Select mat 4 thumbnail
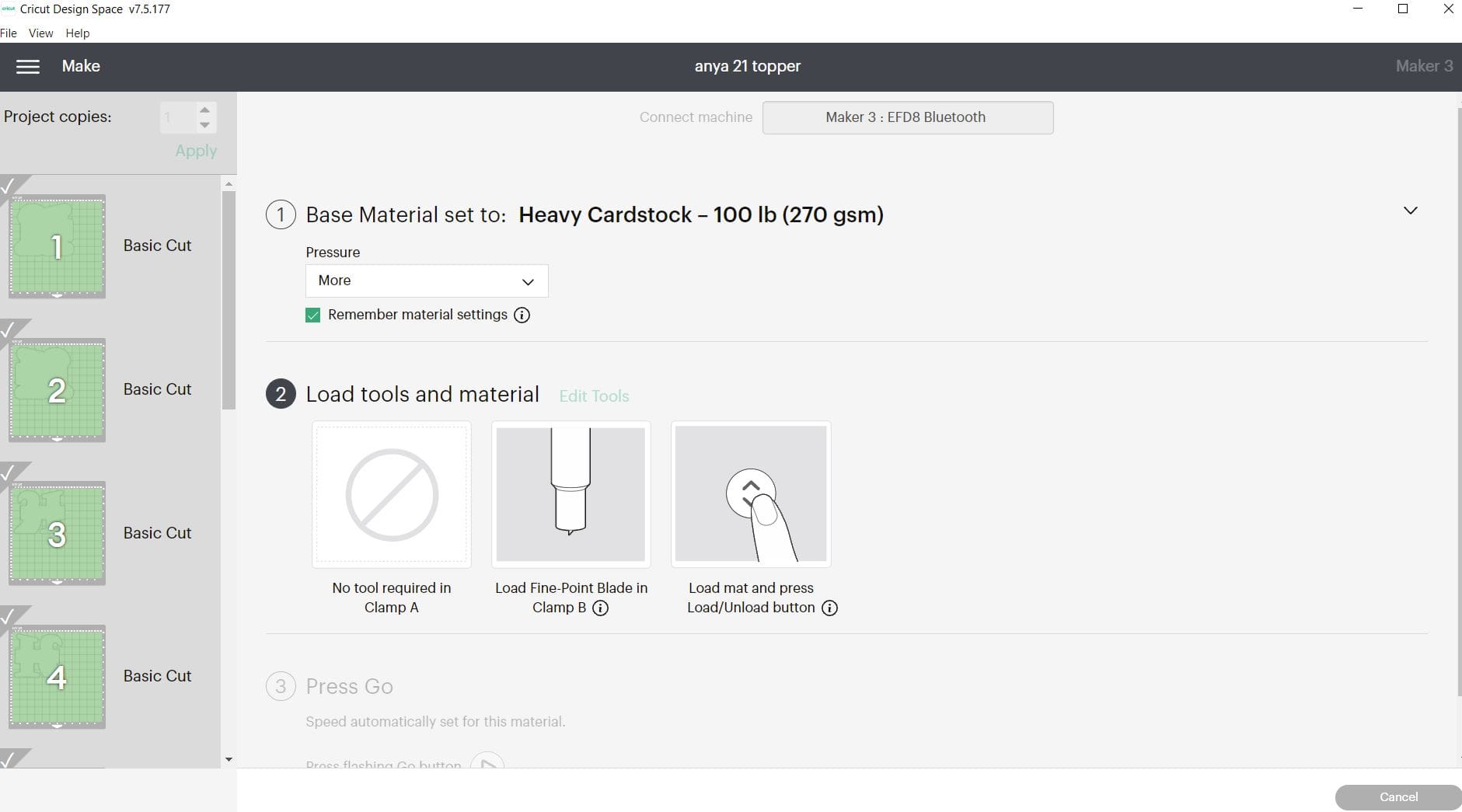Screen dimensions: 1462x812 pos(57,677)
